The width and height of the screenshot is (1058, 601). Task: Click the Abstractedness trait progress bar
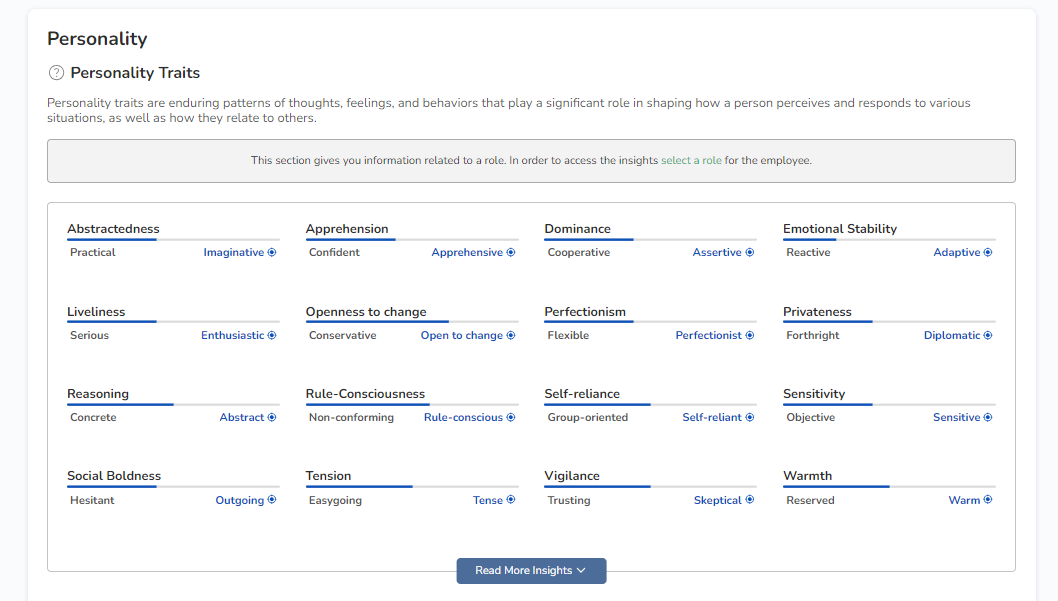coord(173,240)
